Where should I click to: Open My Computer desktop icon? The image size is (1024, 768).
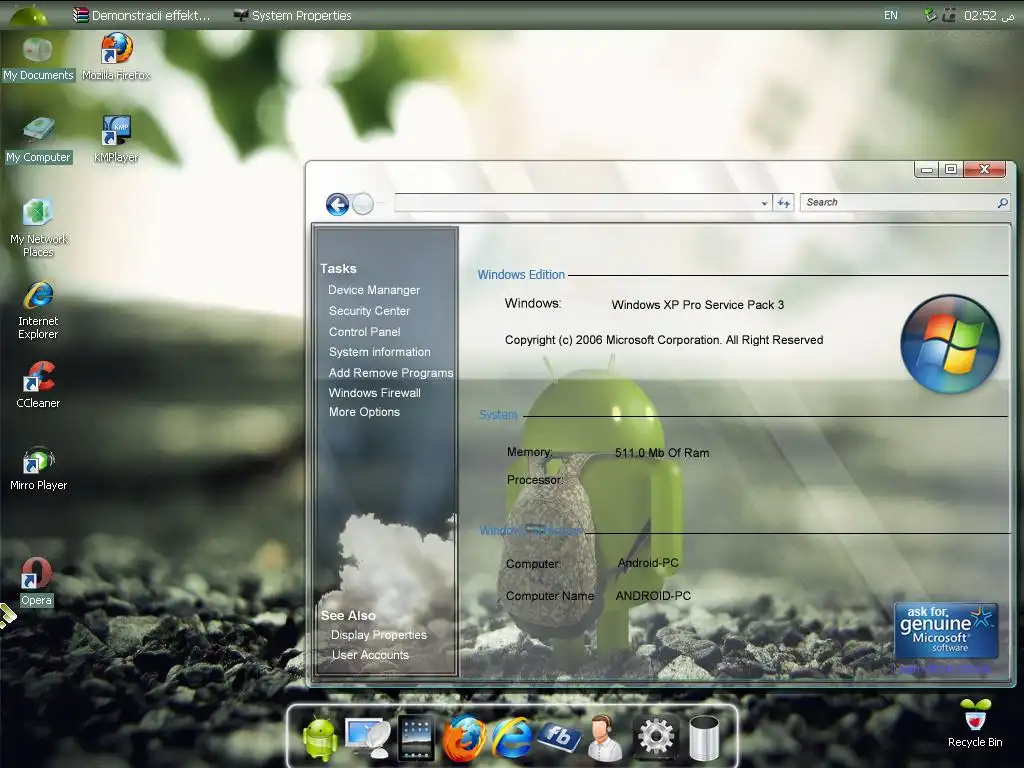(x=38, y=140)
